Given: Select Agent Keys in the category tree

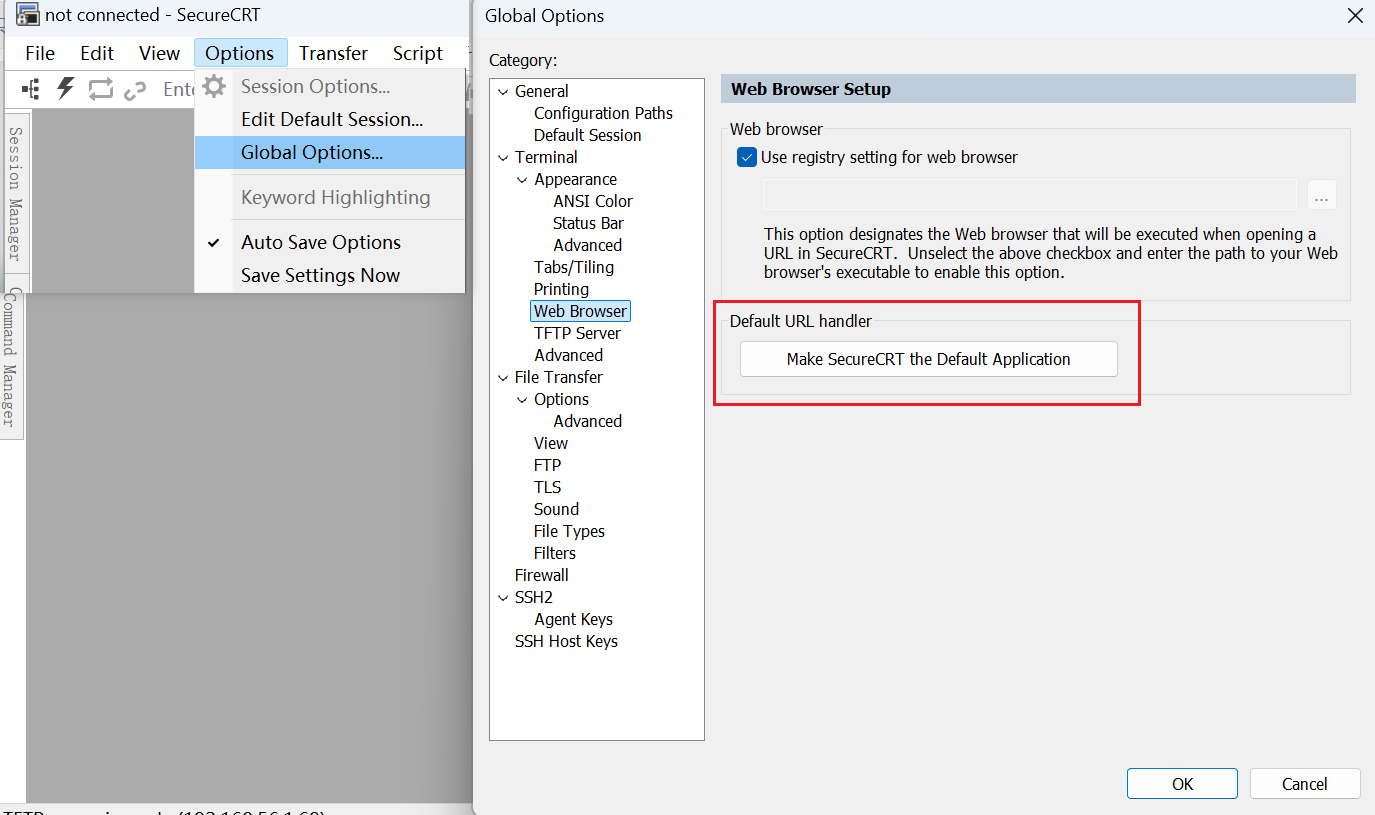Looking at the screenshot, I should pyautogui.click(x=573, y=619).
